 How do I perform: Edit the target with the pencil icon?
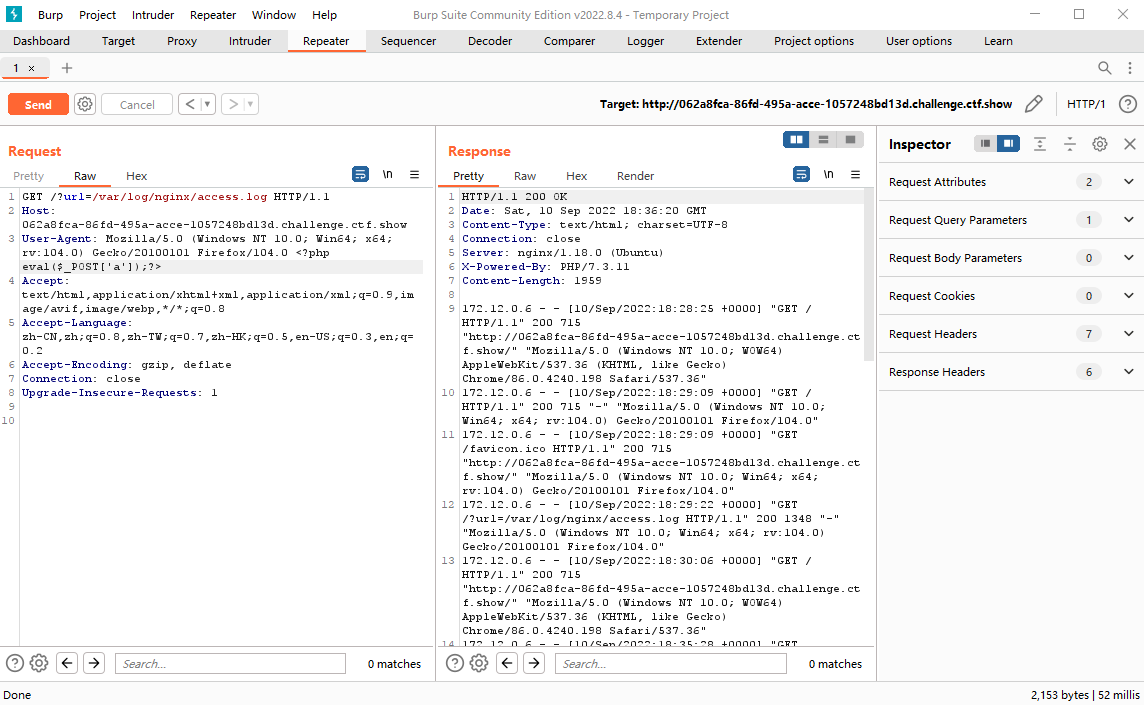(1033, 104)
